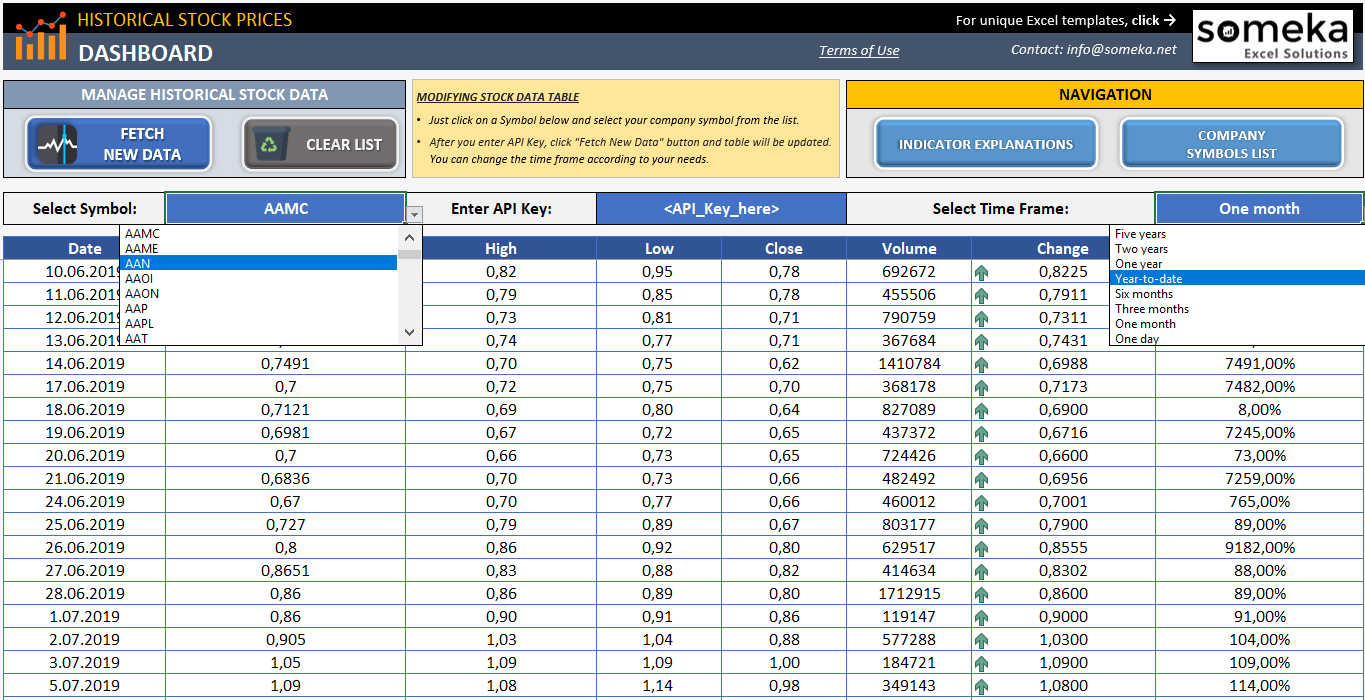Image resolution: width=1365 pixels, height=700 pixels.
Task: Open the Terms of Use link
Action: coord(859,51)
